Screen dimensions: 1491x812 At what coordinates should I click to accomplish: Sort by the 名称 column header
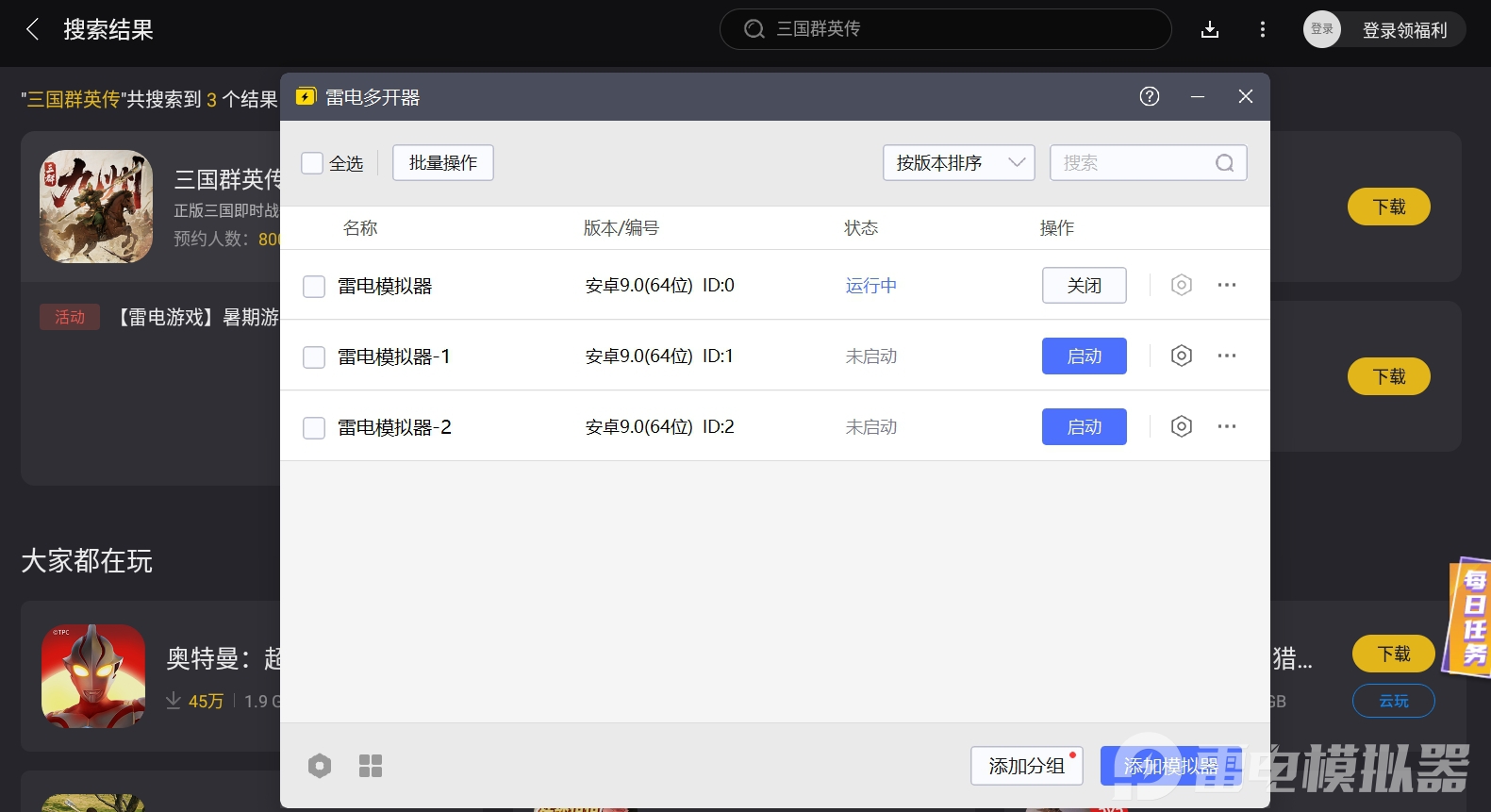tap(360, 228)
